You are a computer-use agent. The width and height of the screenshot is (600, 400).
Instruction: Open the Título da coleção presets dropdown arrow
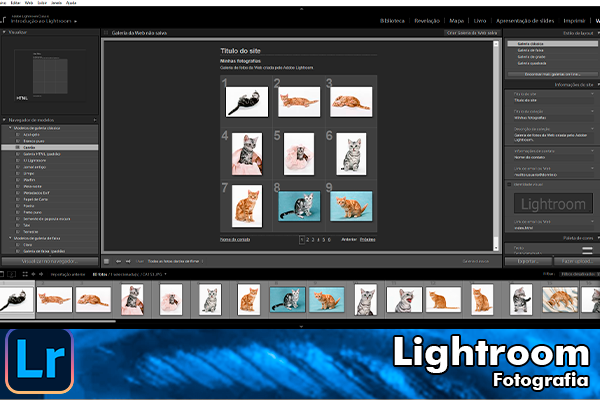592,111
